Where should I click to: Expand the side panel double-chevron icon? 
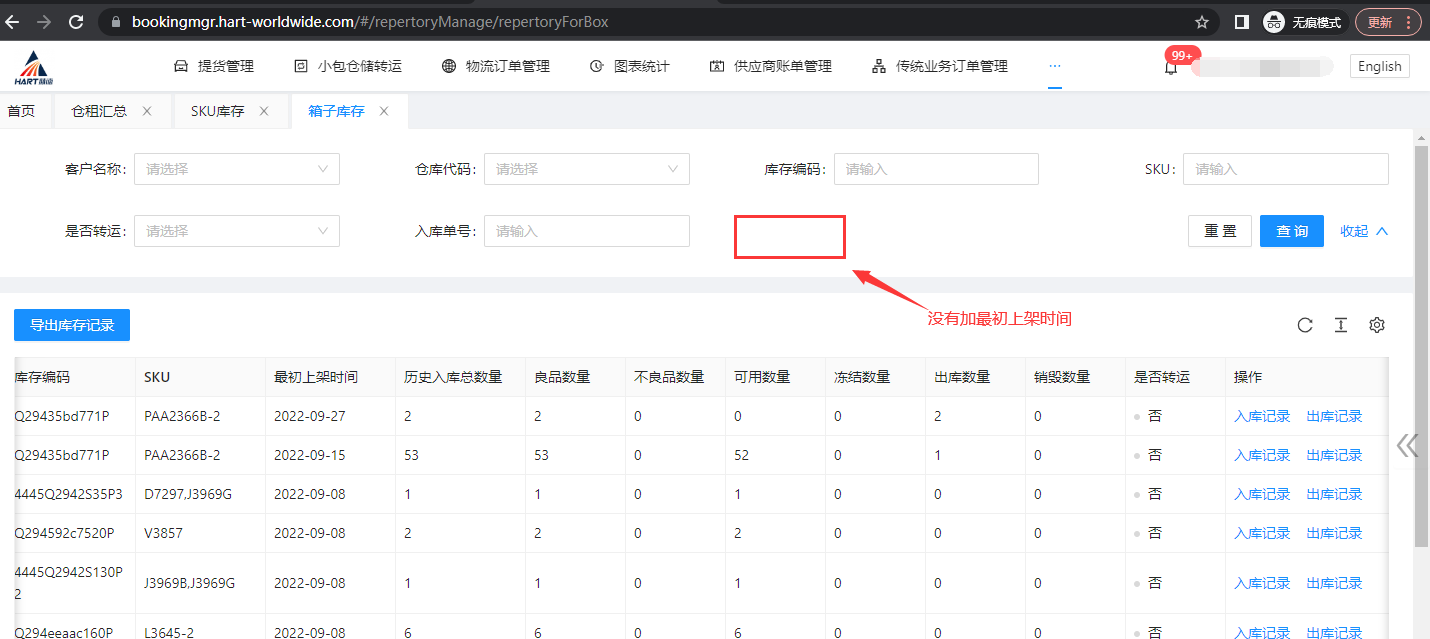tap(1407, 445)
